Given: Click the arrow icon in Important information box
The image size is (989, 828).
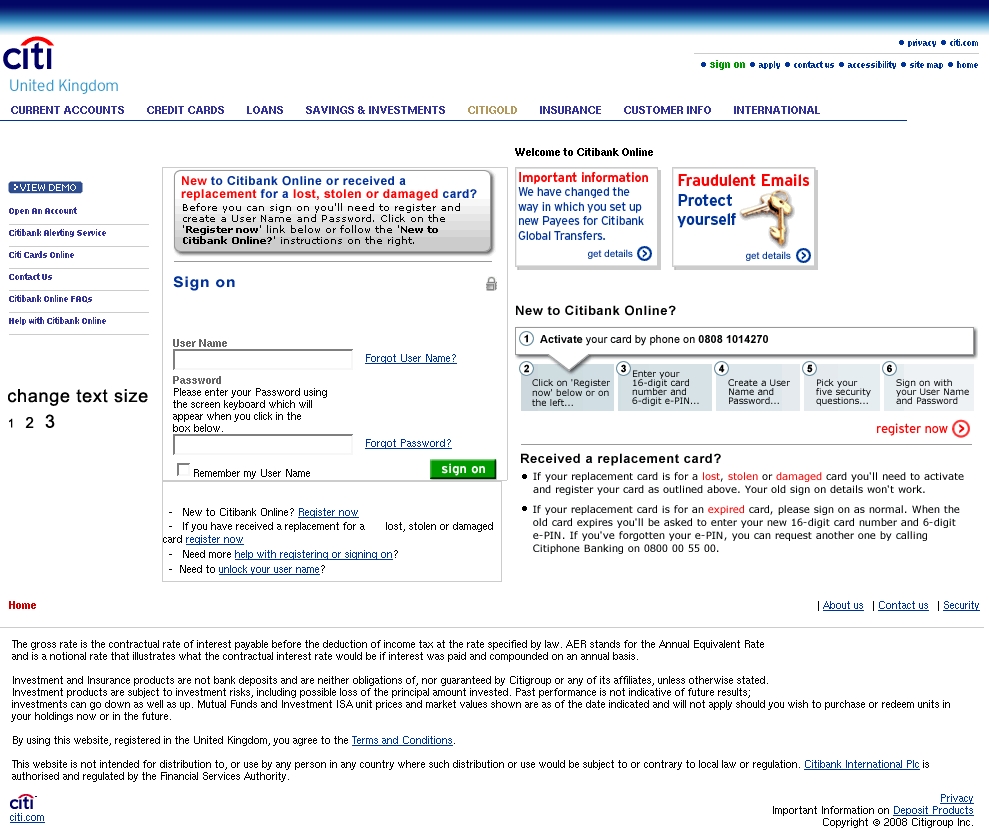Looking at the screenshot, I should point(644,254).
